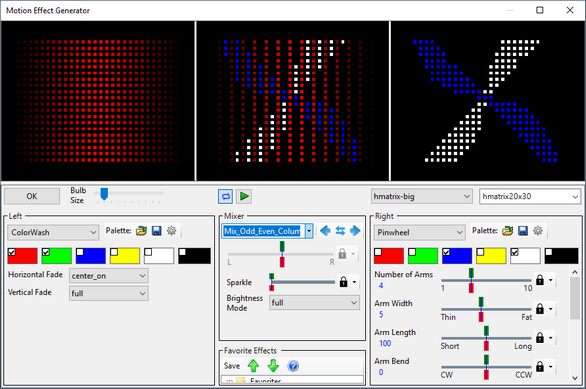Open the hmatrix-big model dropdown
Viewport: 586px width, 389px height.
(x=421, y=196)
